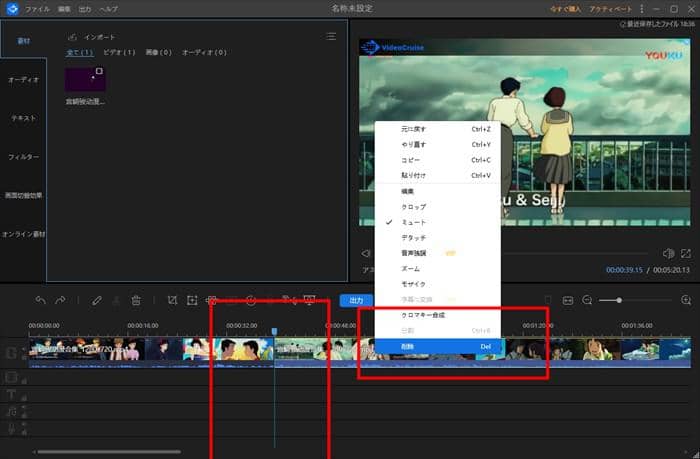
Task: Switch to the 全て(1) media tab
Action: click(80, 52)
